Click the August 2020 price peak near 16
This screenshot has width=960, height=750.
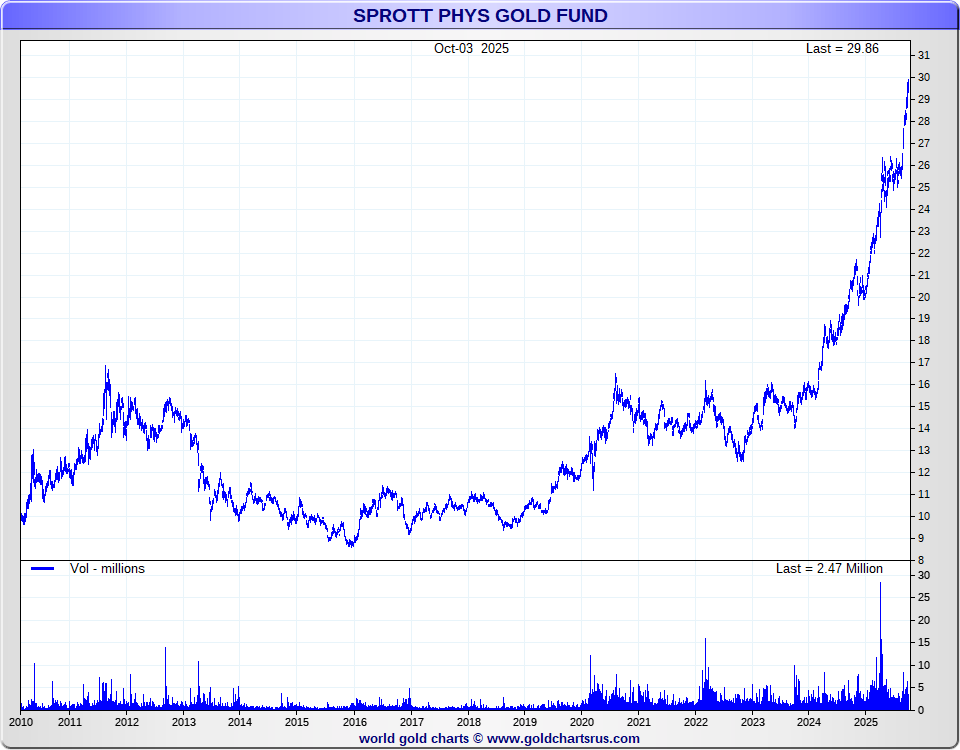(615, 375)
